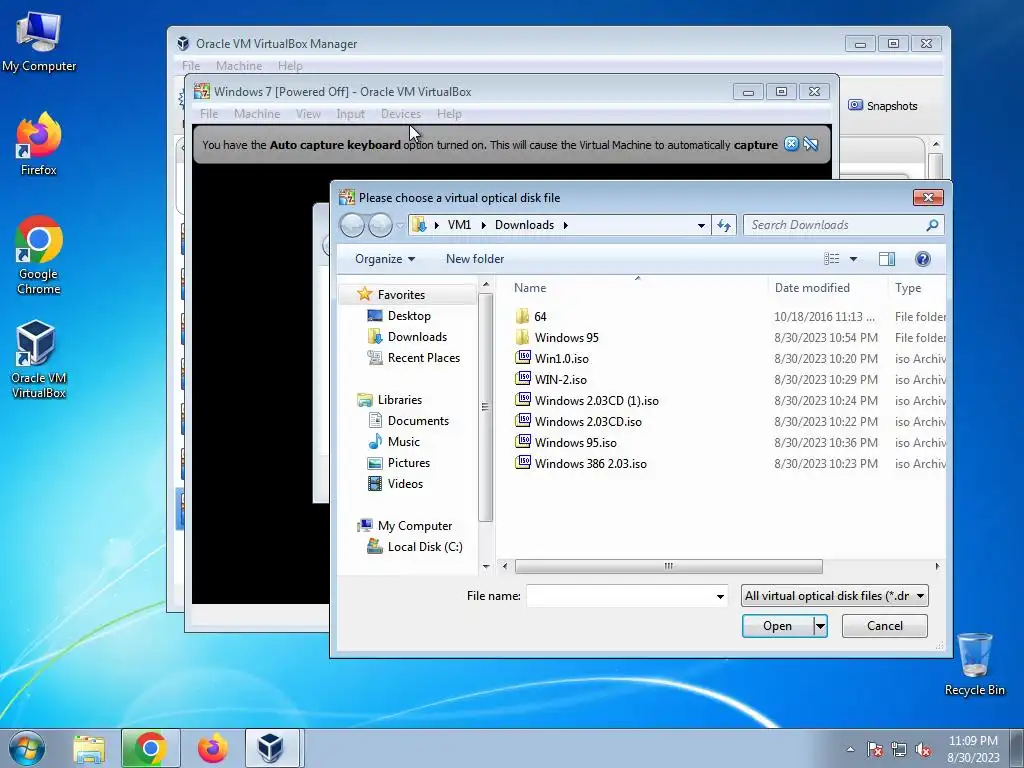Click the Open button's dropdown arrow
This screenshot has height=768, width=1024.
pyautogui.click(x=820, y=626)
